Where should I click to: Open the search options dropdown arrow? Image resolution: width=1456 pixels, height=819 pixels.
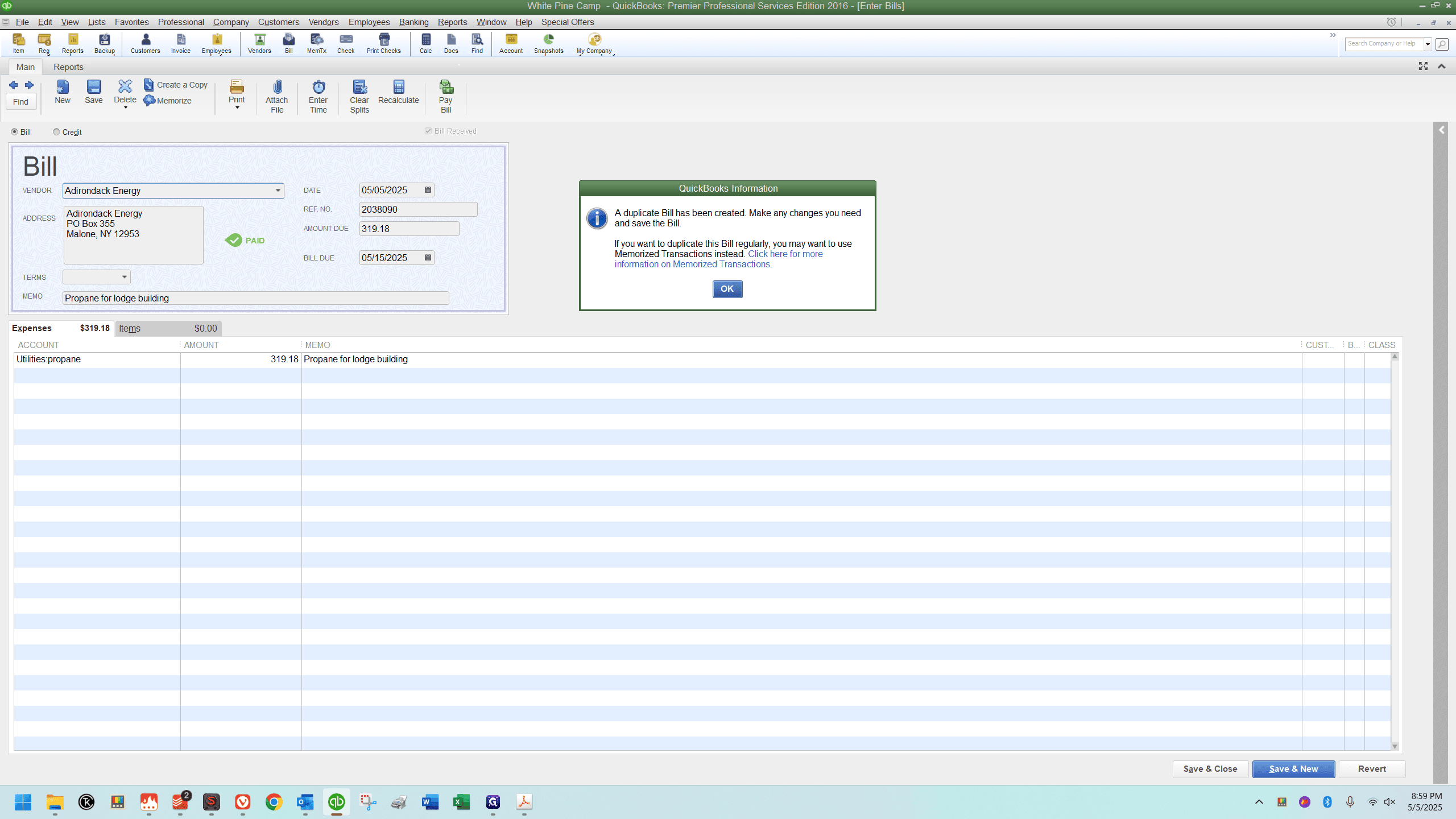point(1428,44)
